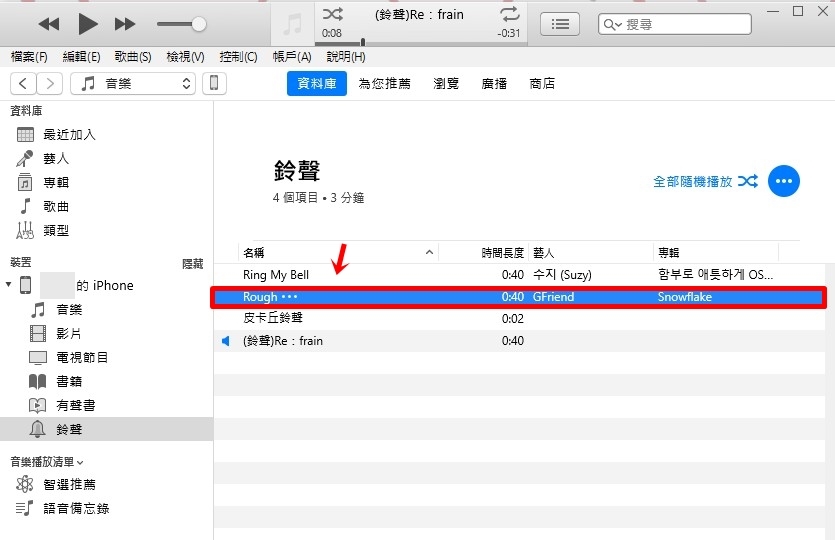Open 影片 under the iPhone device
Viewport: 835px width, 540px height.
click(x=69, y=333)
